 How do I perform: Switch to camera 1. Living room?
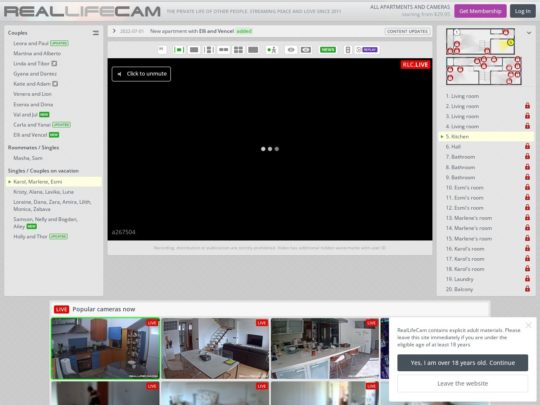[x=462, y=96]
